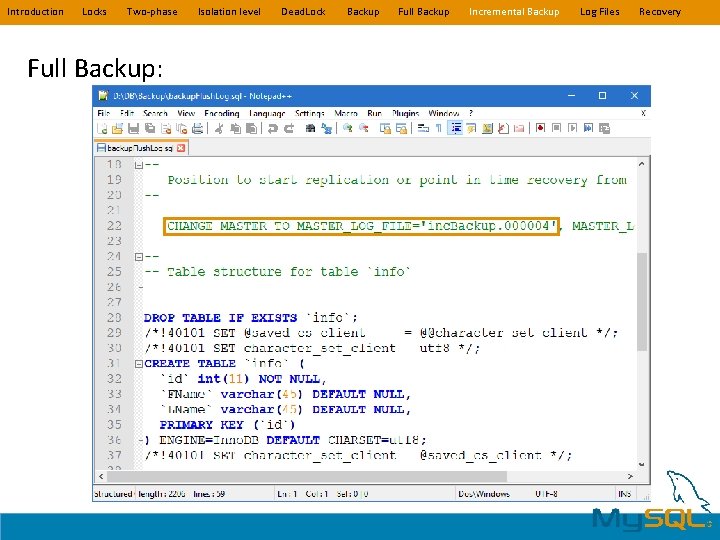The width and height of the screenshot is (720, 540).
Task: Toggle Show All Characters pilcrow icon
Action: coord(439,129)
